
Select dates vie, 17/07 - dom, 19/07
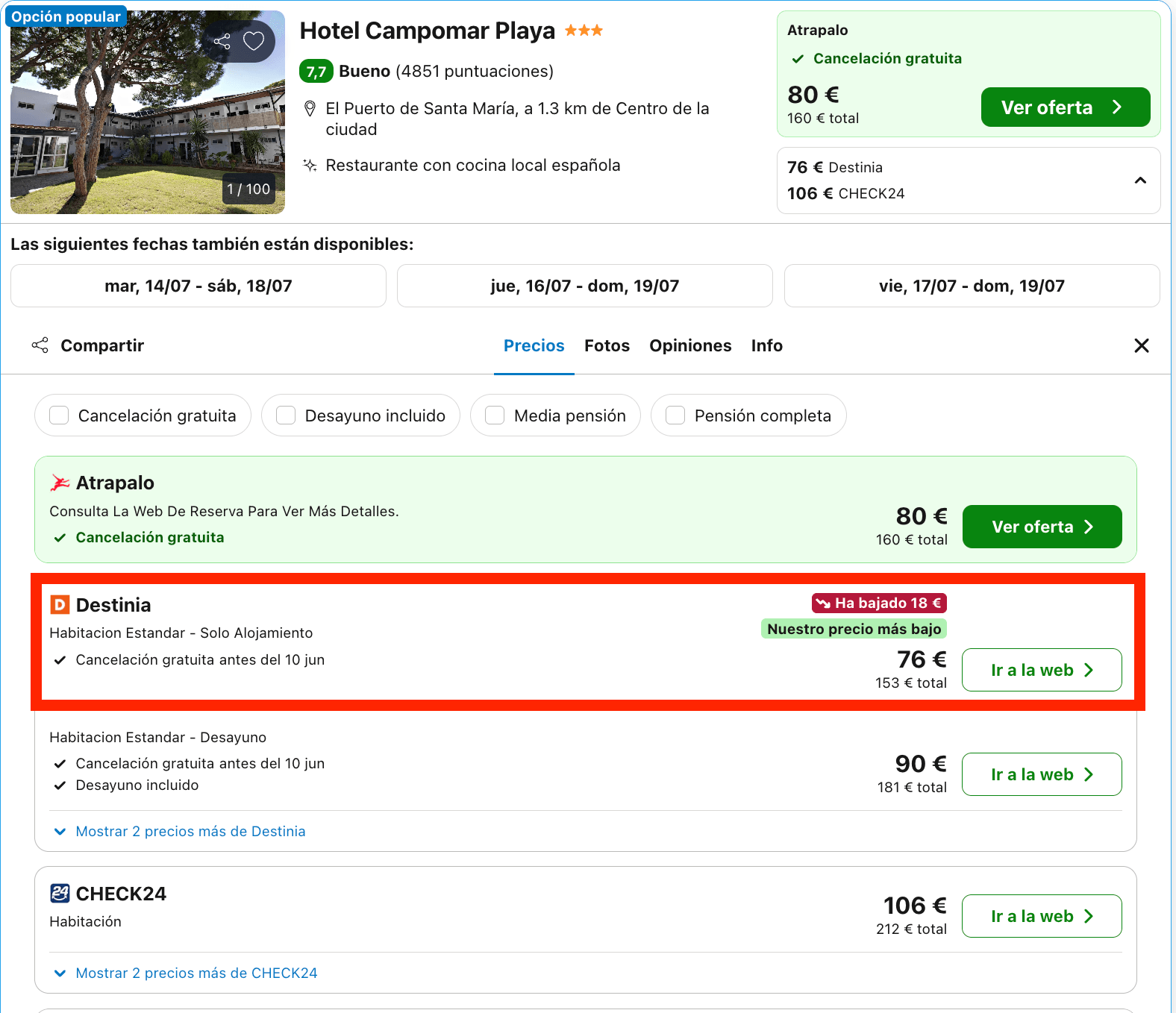pyautogui.click(x=972, y=286)
